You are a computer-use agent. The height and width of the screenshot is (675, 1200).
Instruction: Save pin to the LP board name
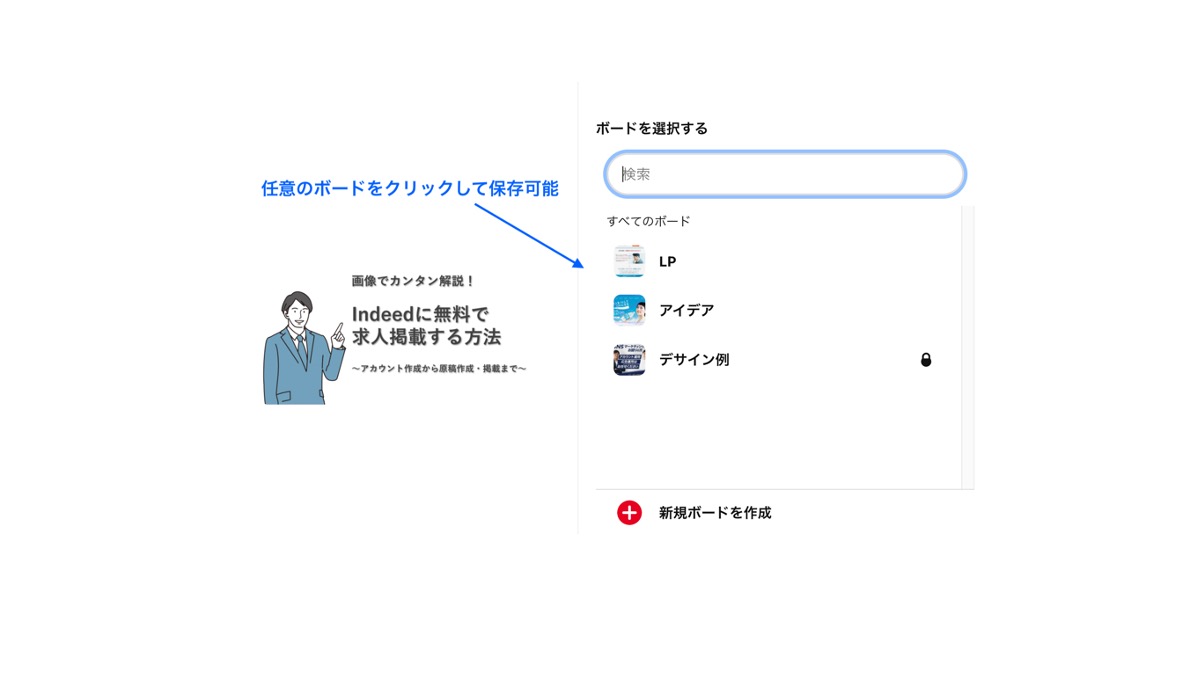667,262
